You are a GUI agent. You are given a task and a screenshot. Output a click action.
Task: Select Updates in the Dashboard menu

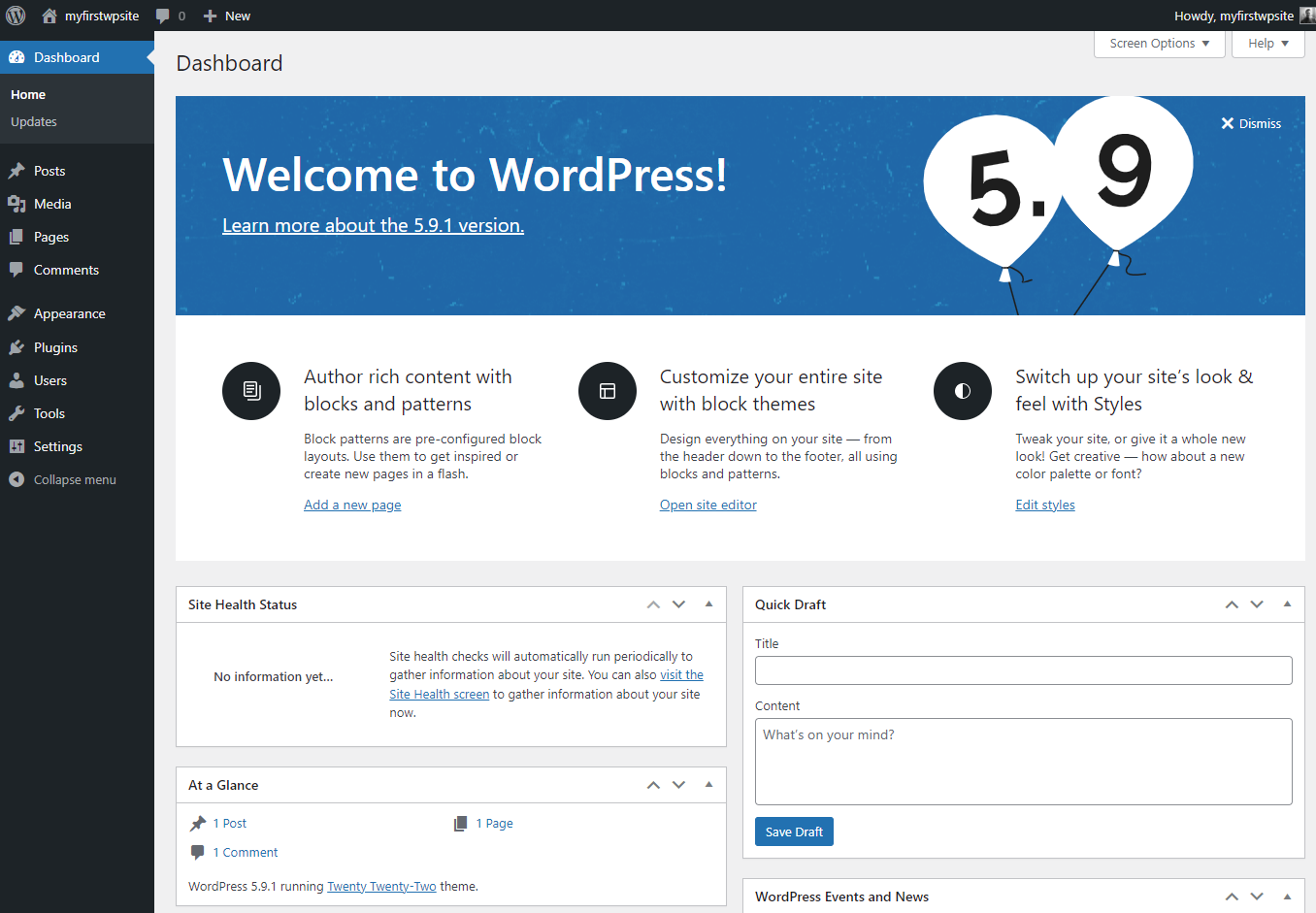(x=33, y=121)
